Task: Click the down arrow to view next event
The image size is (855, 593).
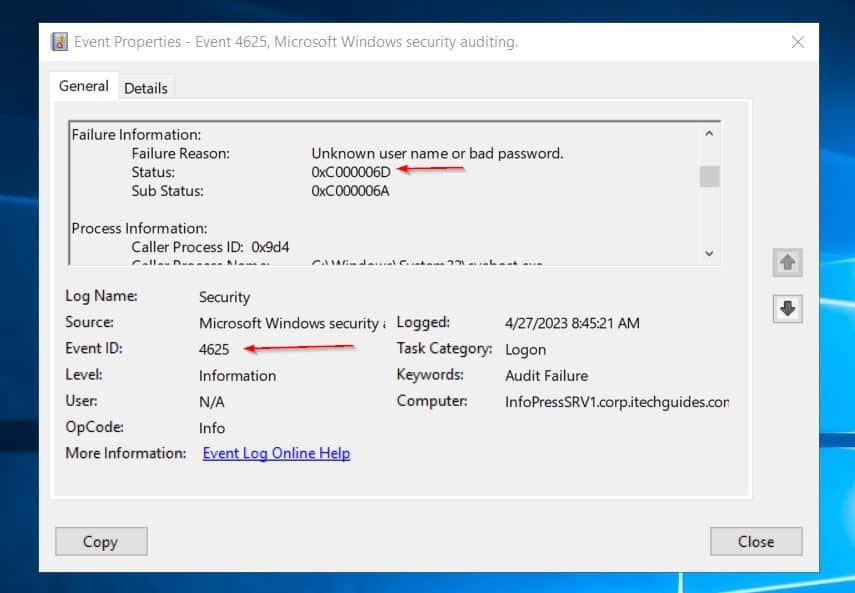Action: coord(787,309)
